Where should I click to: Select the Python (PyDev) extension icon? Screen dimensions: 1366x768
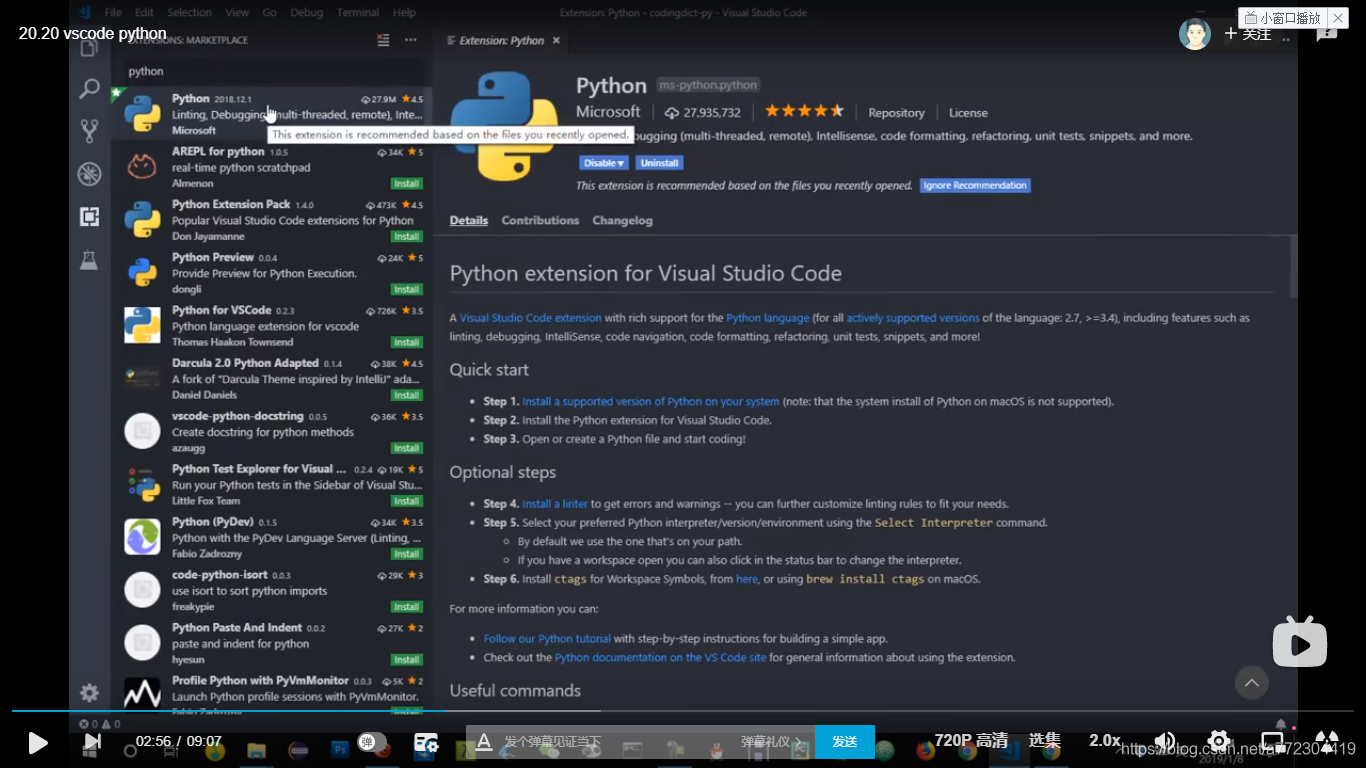tap(142, 537)
